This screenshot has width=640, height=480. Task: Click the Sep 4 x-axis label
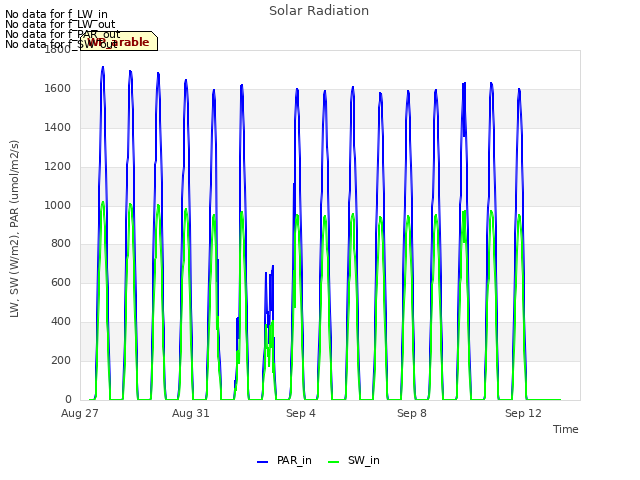[x=301, y=413]
